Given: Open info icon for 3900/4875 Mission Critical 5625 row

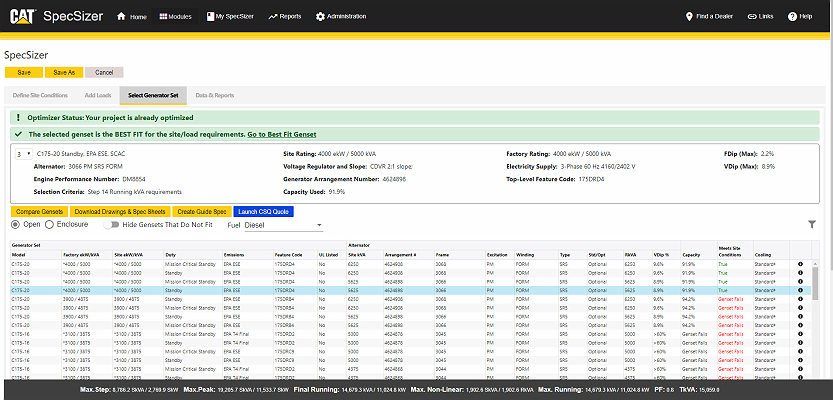Looking at the screenshot, I should [800, 325].
